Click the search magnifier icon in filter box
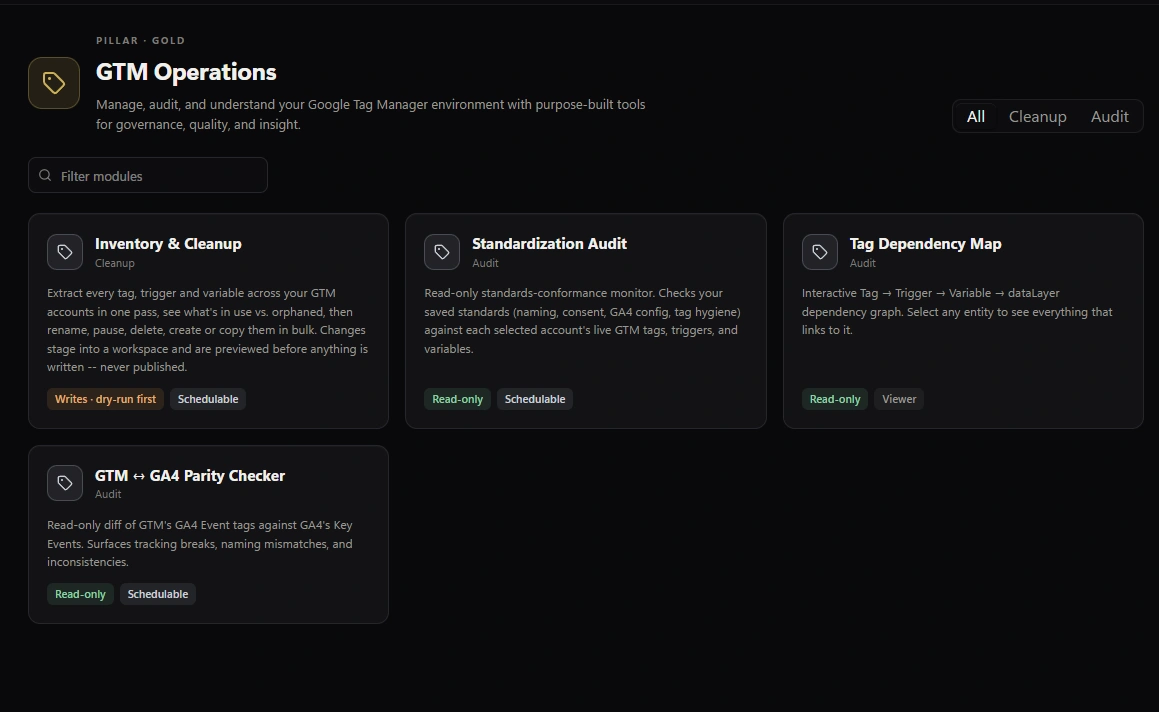The width and height of the screenshot is (1159, 712). point(45,175)
